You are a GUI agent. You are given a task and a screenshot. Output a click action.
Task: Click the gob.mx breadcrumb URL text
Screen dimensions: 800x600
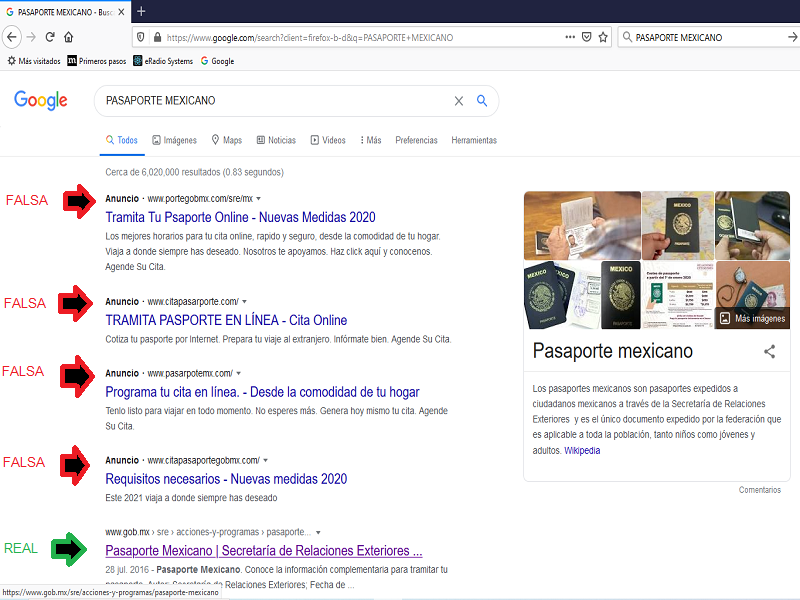208,533
